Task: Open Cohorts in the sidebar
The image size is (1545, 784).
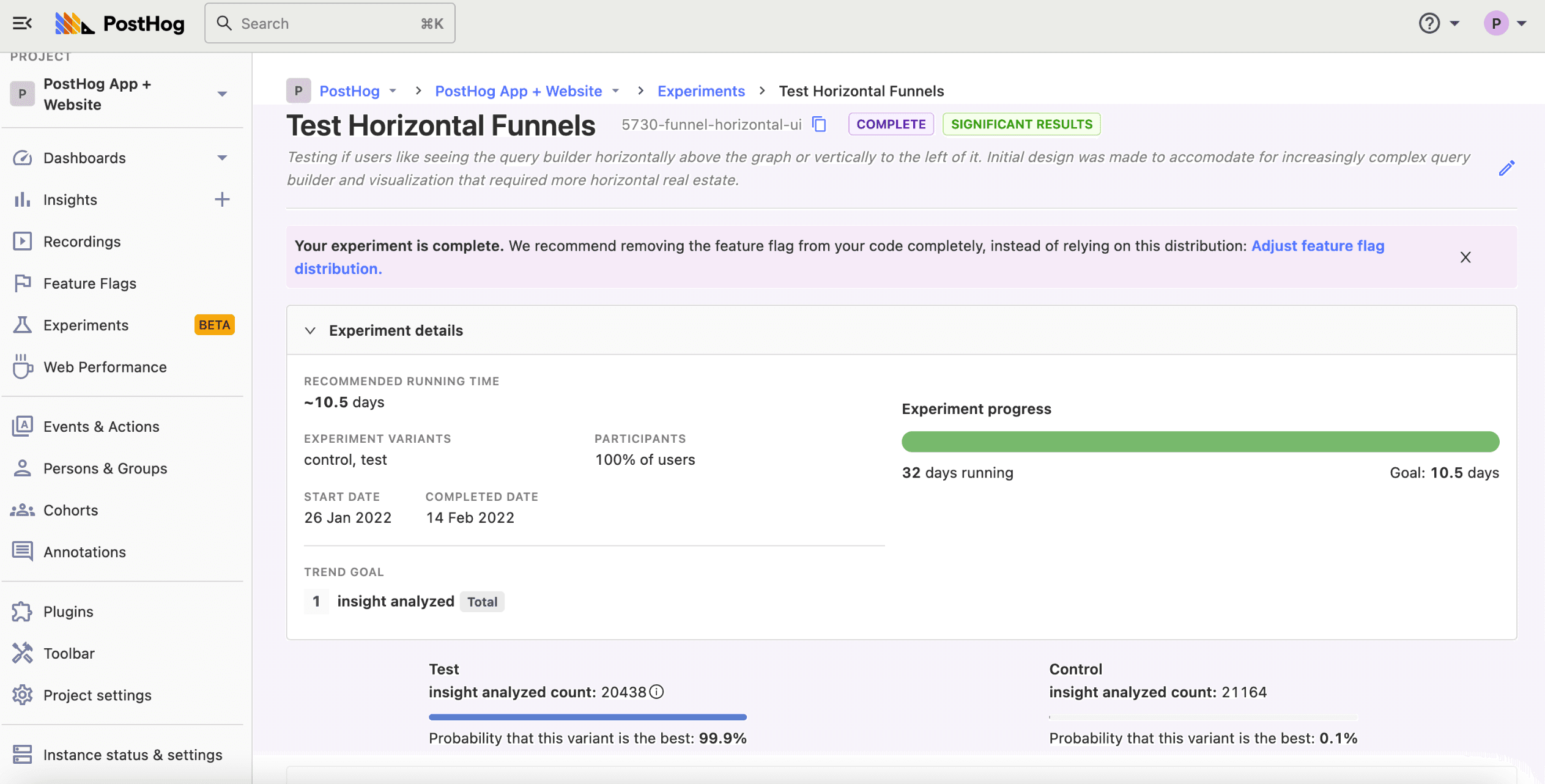Action: click(70, 510)
